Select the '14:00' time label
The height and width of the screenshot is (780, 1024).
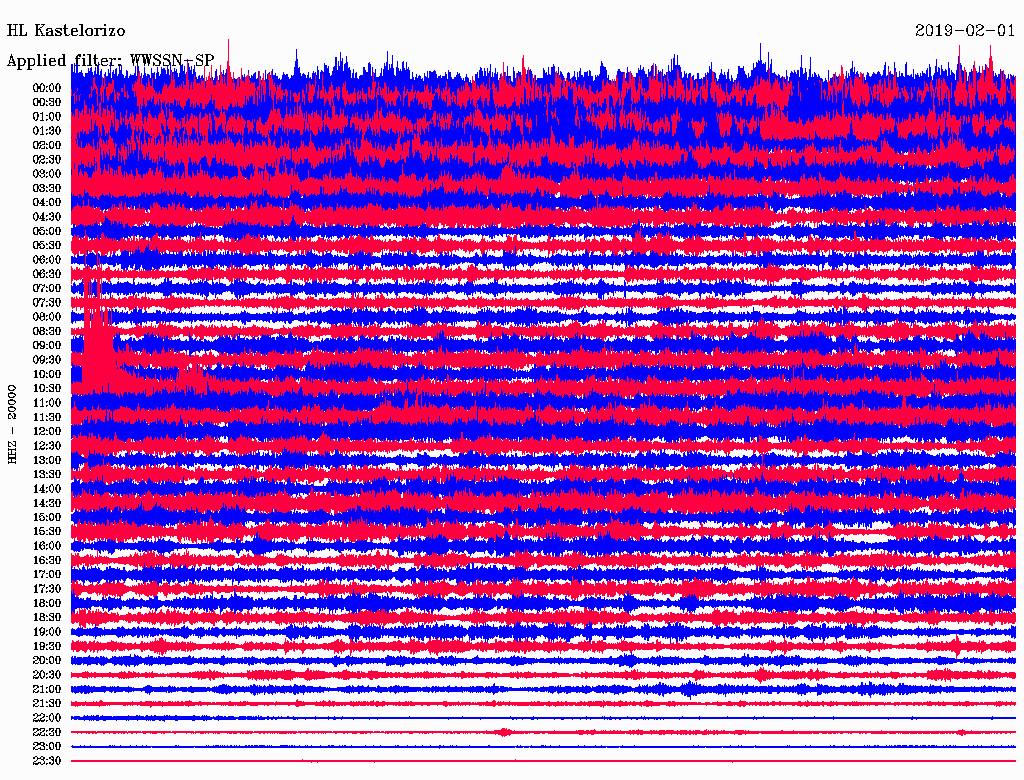[x=47, y=489]
